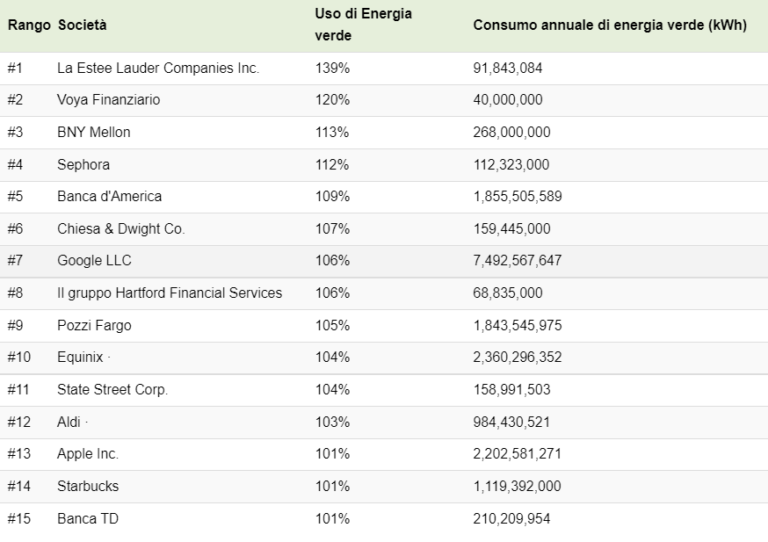768x542 pixels.
Task: Click the 2,202,581,271 consumption value
Action: (517, 454)
